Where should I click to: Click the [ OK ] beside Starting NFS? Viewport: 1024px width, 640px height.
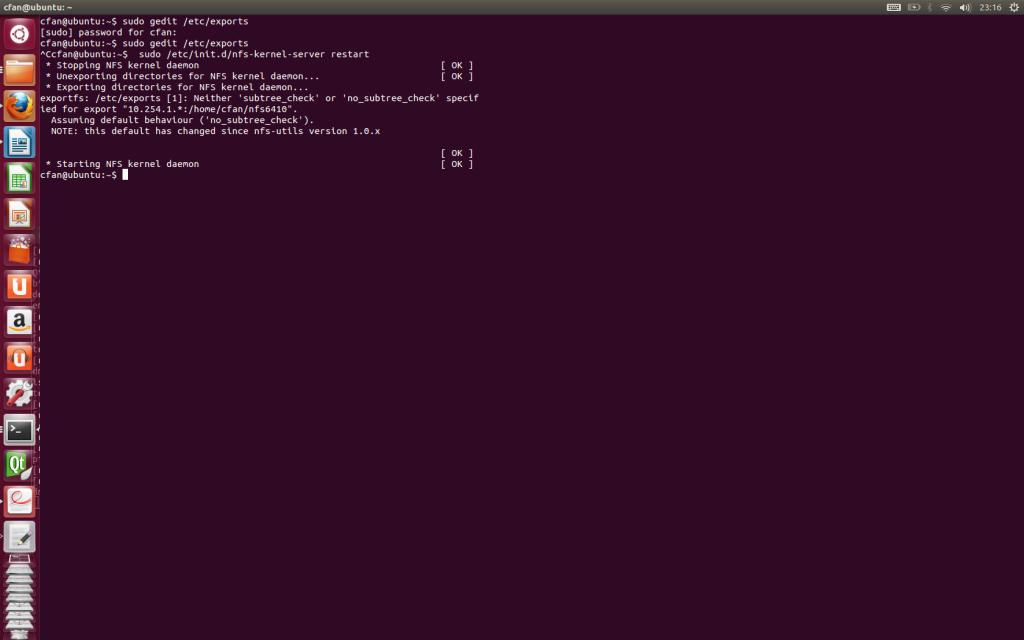tap(456, 164)
